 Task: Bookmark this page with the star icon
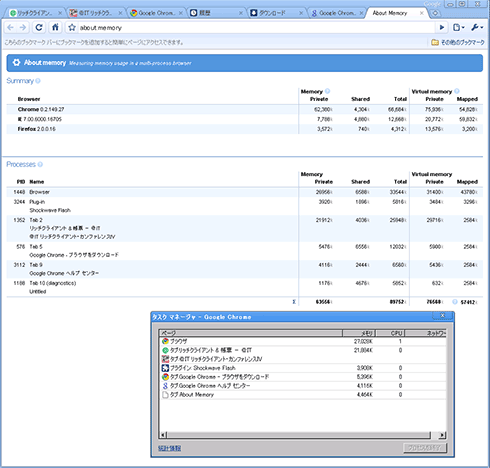pyautogui.click(x=72, y=28)
